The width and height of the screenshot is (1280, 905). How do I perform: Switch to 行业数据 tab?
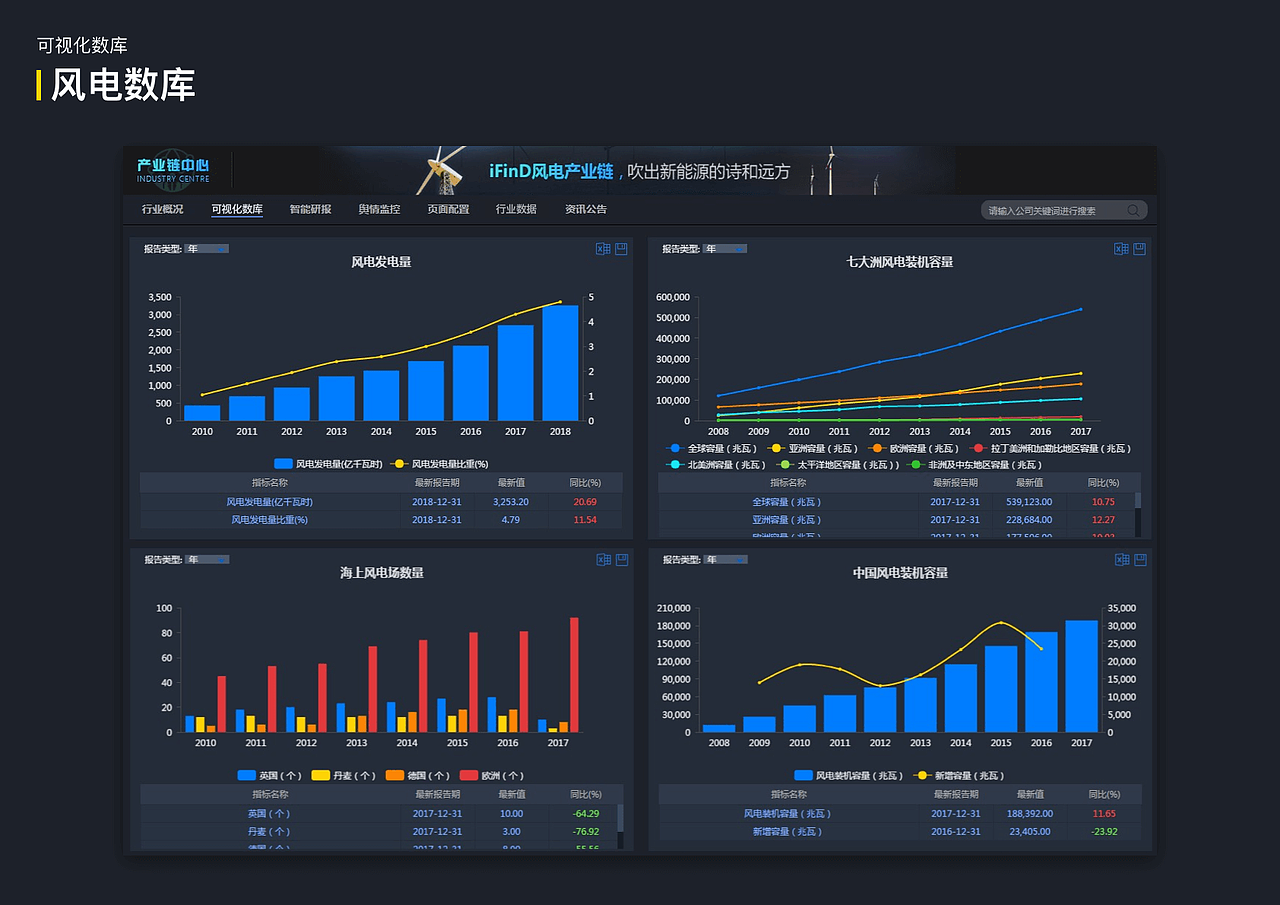coord(516,209)
